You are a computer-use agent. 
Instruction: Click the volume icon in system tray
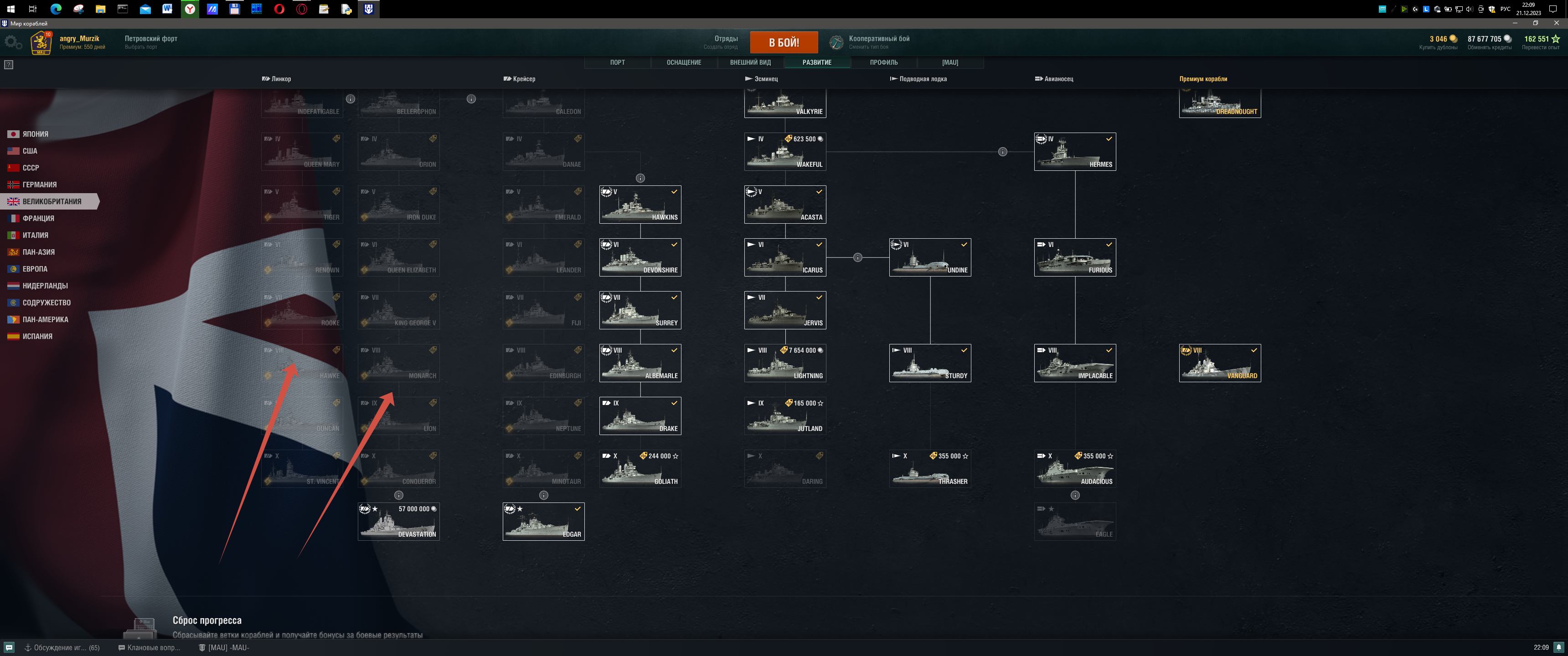pos(1470,9)
